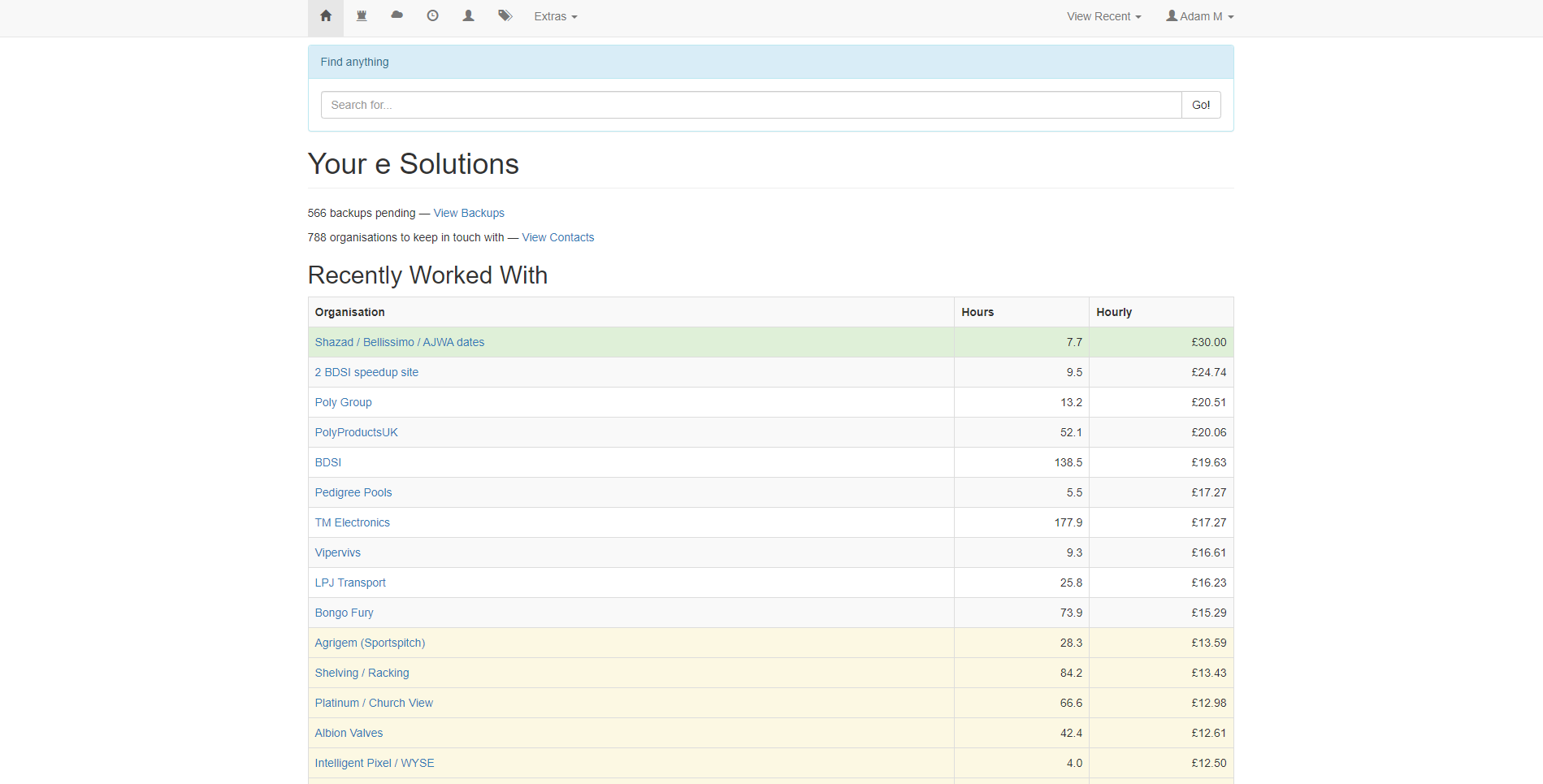Open Shazad / Bellissimo / AJWA dates organisation
This screenshot has width=1543, height=784.
[399, 343]
